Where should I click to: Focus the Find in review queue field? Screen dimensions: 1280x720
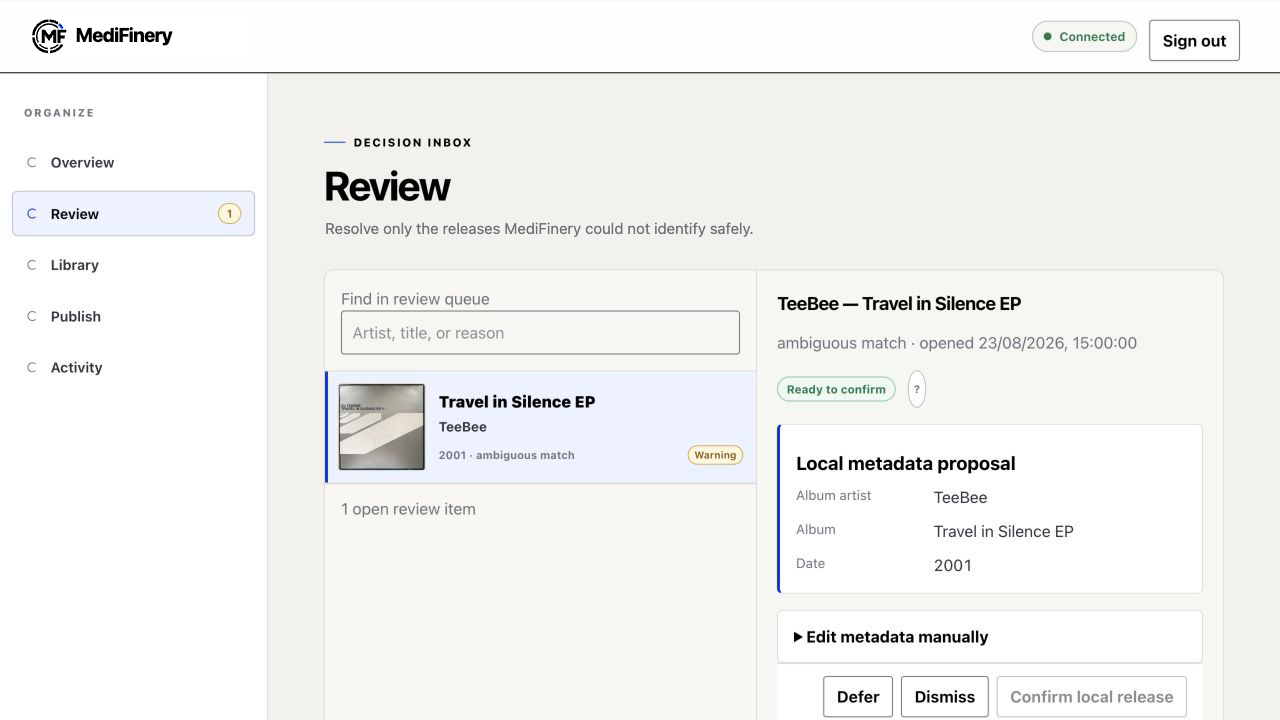tap(540, 333)
